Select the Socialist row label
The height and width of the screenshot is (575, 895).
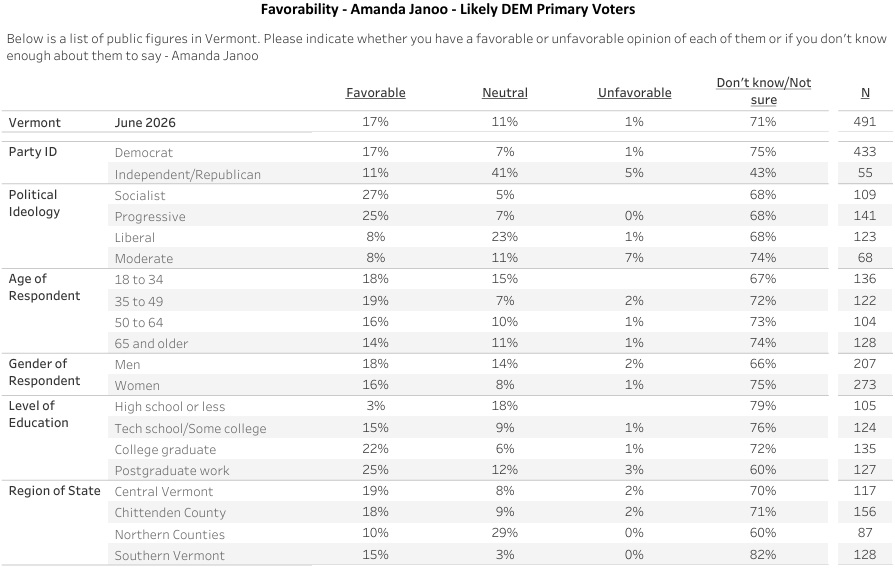point(140,195)
